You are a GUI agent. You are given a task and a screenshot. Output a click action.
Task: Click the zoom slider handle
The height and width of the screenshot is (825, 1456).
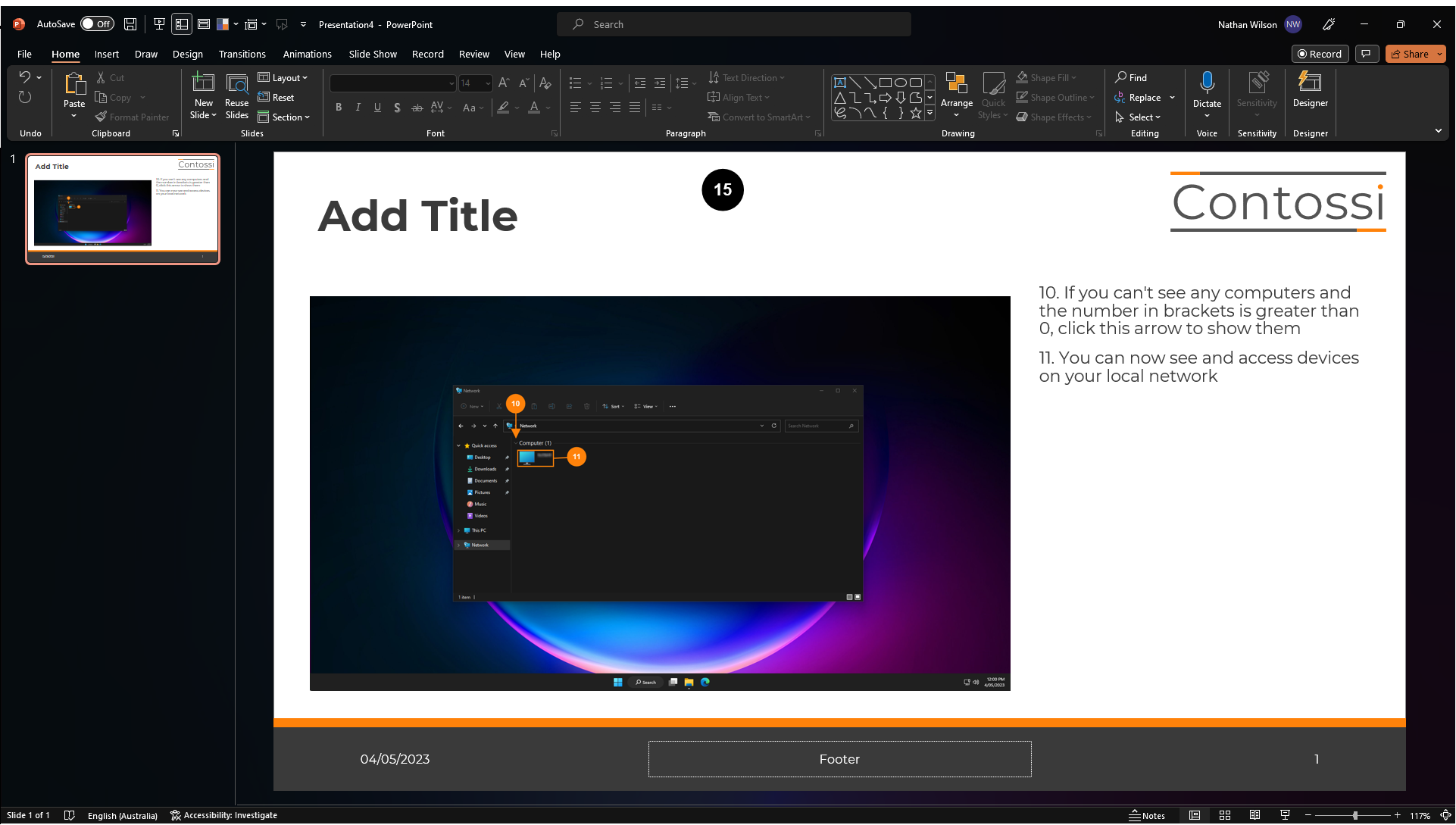[x=1354, y=815]
